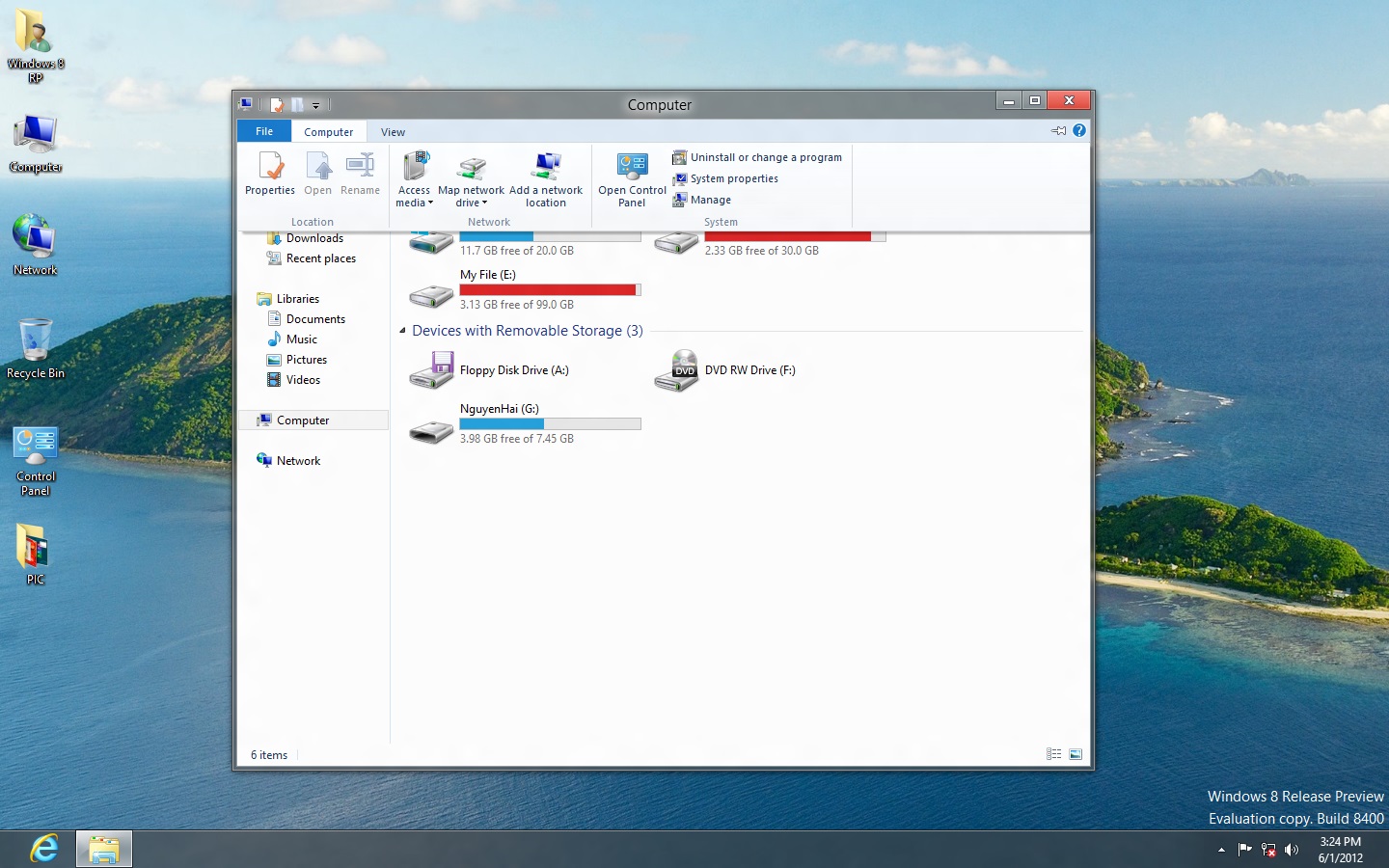
Task: Collapse Devices with Removable Storage group
Action: tap(403, 331)
